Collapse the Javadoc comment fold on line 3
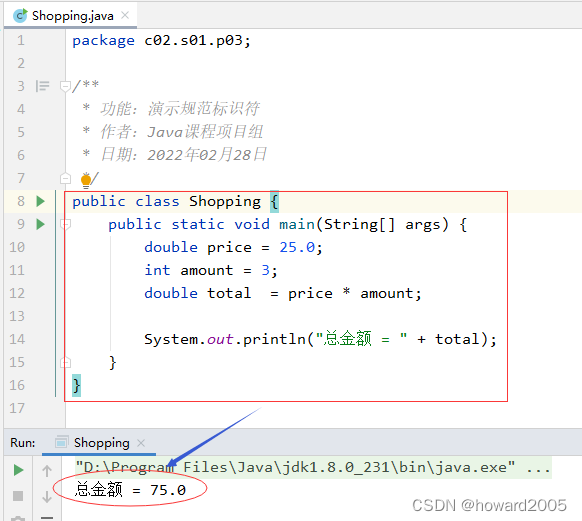The image size is (582, 521). [65, 86]
